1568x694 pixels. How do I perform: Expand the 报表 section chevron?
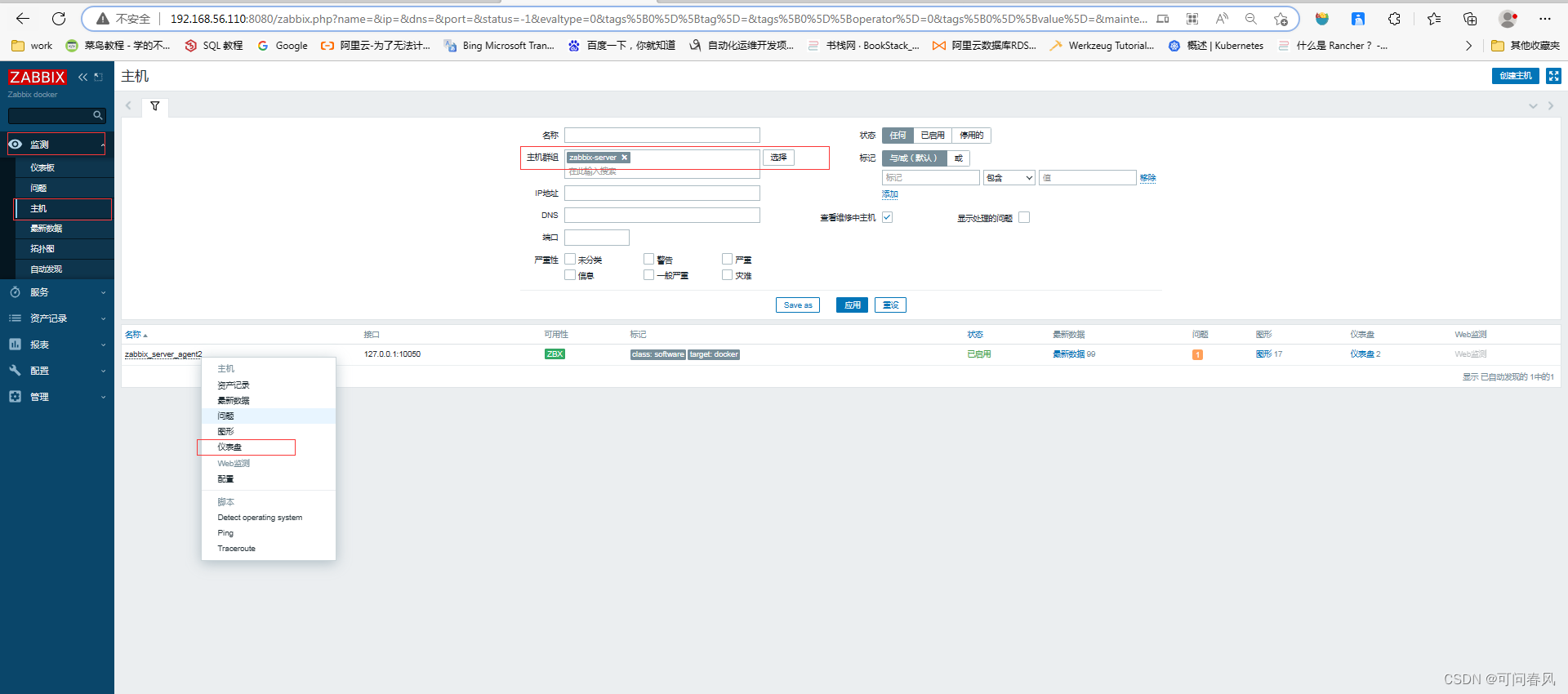(103, 345)
